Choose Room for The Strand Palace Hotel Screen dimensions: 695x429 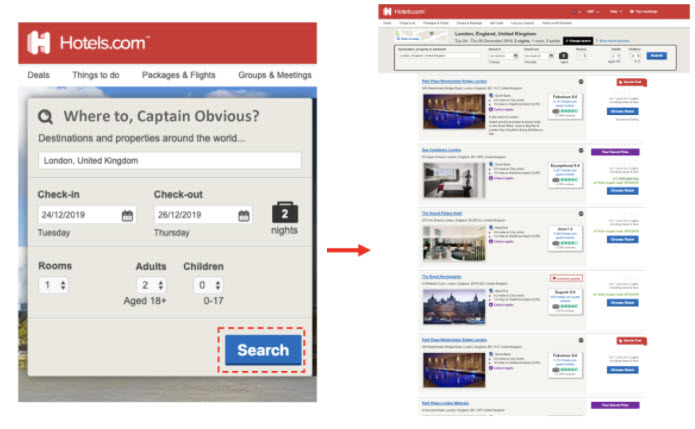coord(622,240)
